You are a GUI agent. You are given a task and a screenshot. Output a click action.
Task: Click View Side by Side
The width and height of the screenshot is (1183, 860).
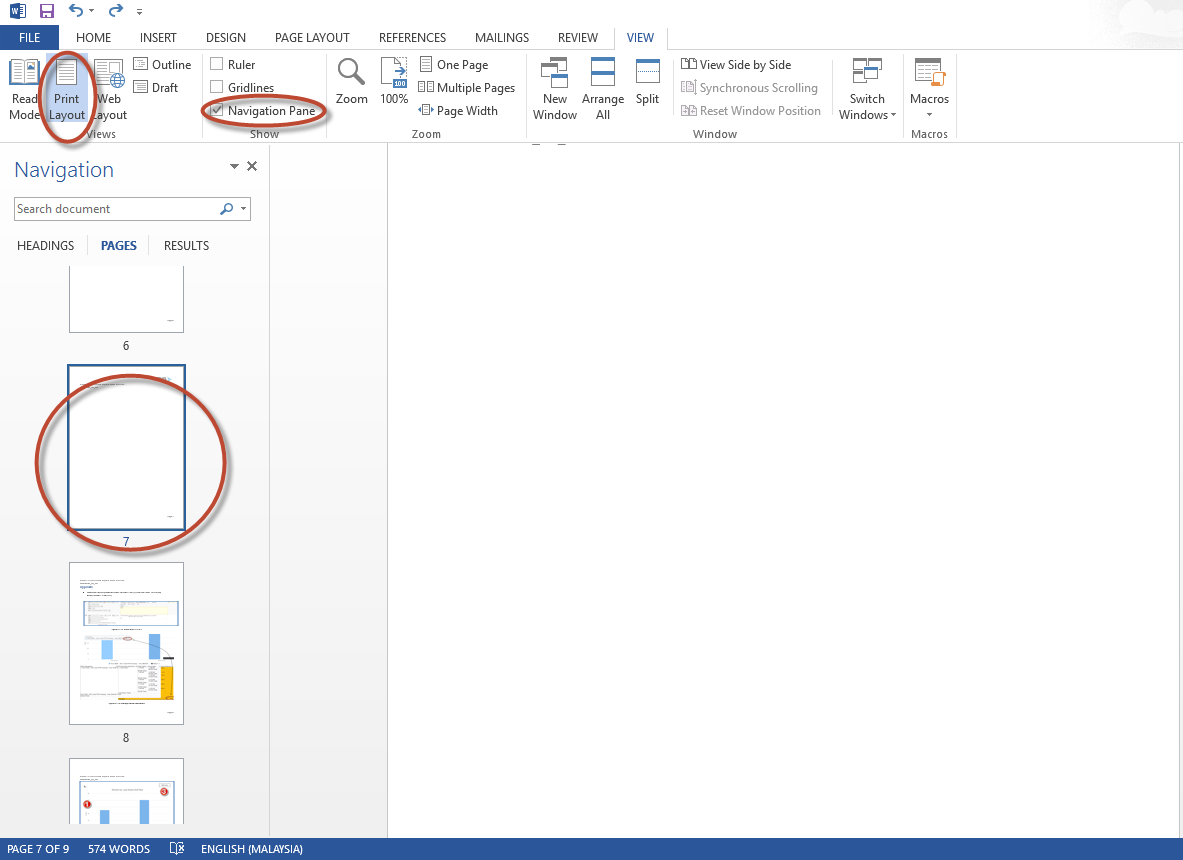[736, 64]
